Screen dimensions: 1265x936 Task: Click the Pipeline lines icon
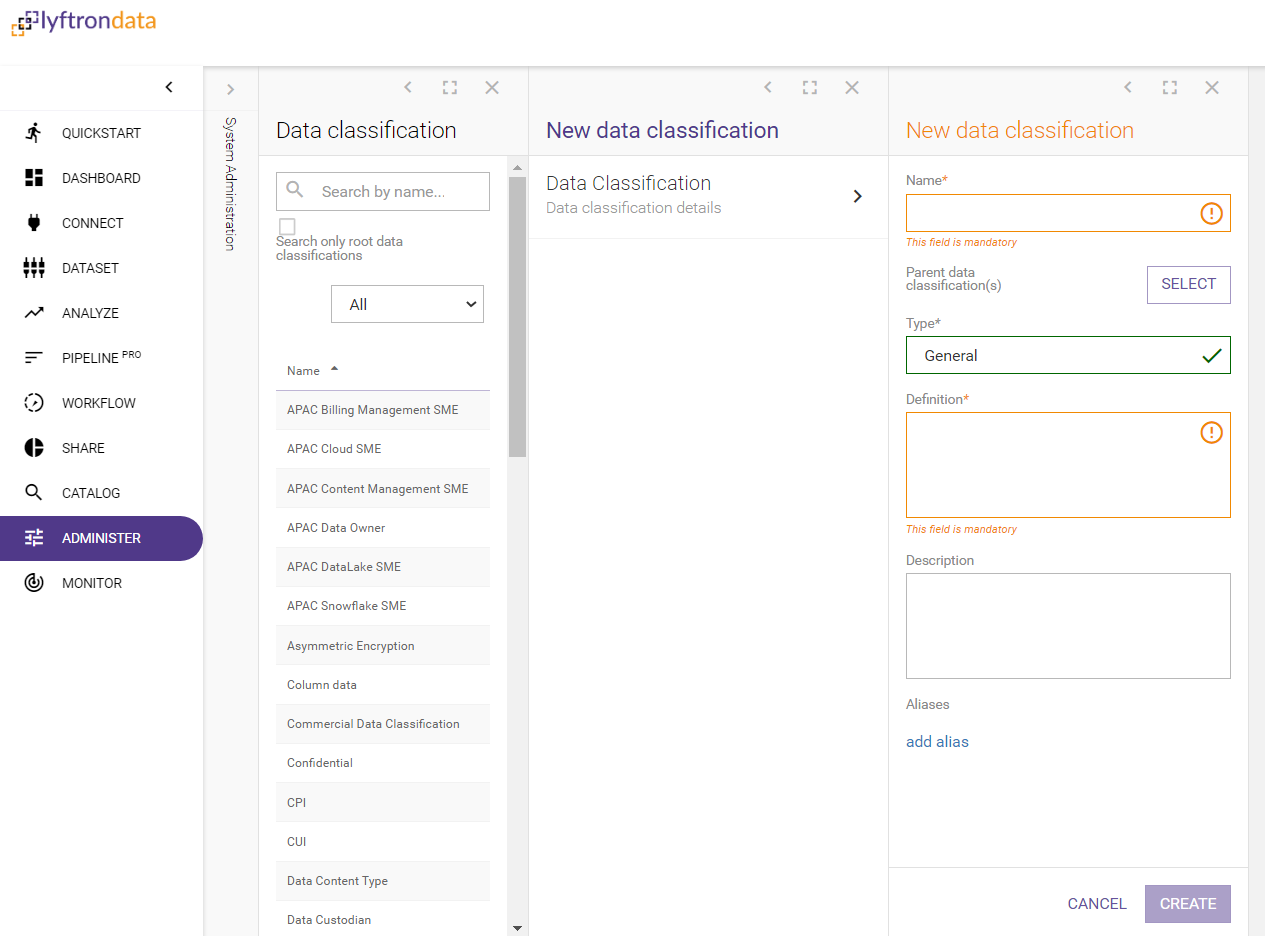tap(34, 358)
